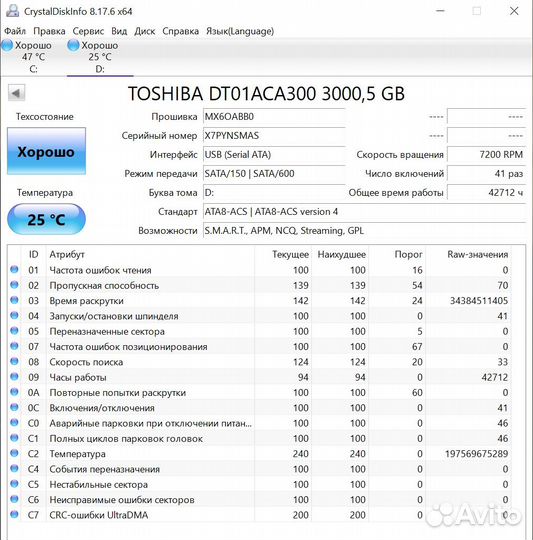Viewport: 533px width, 540px height.
Task: Click the standard field ATA8-ACS version 4
Action: (x=364, y=211)
